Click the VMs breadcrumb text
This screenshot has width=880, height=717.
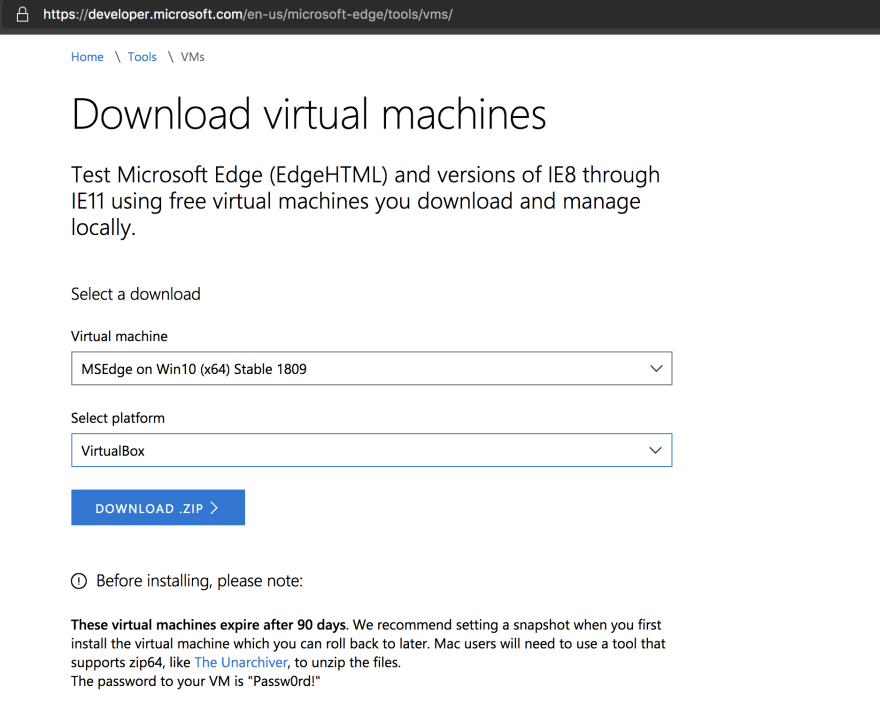click(192, 57)
